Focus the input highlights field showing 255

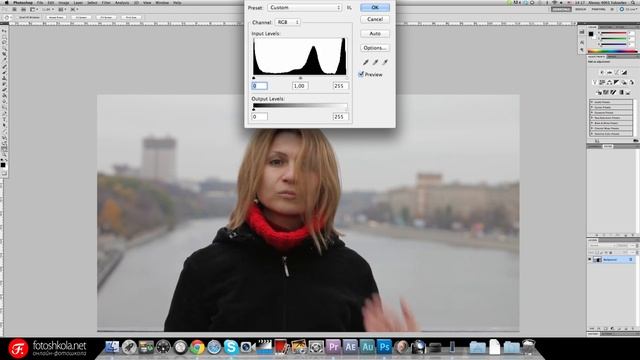click(340, 86)
